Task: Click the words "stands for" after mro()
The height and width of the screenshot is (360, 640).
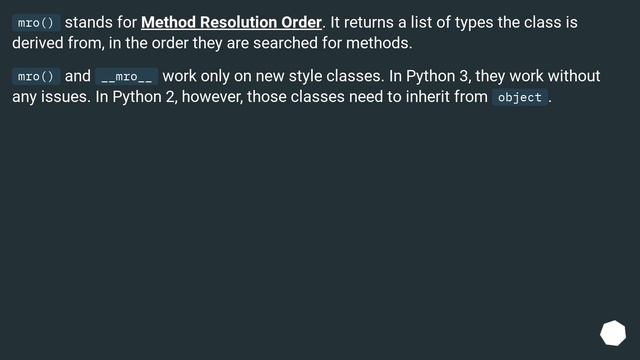Action: [100, 22]
